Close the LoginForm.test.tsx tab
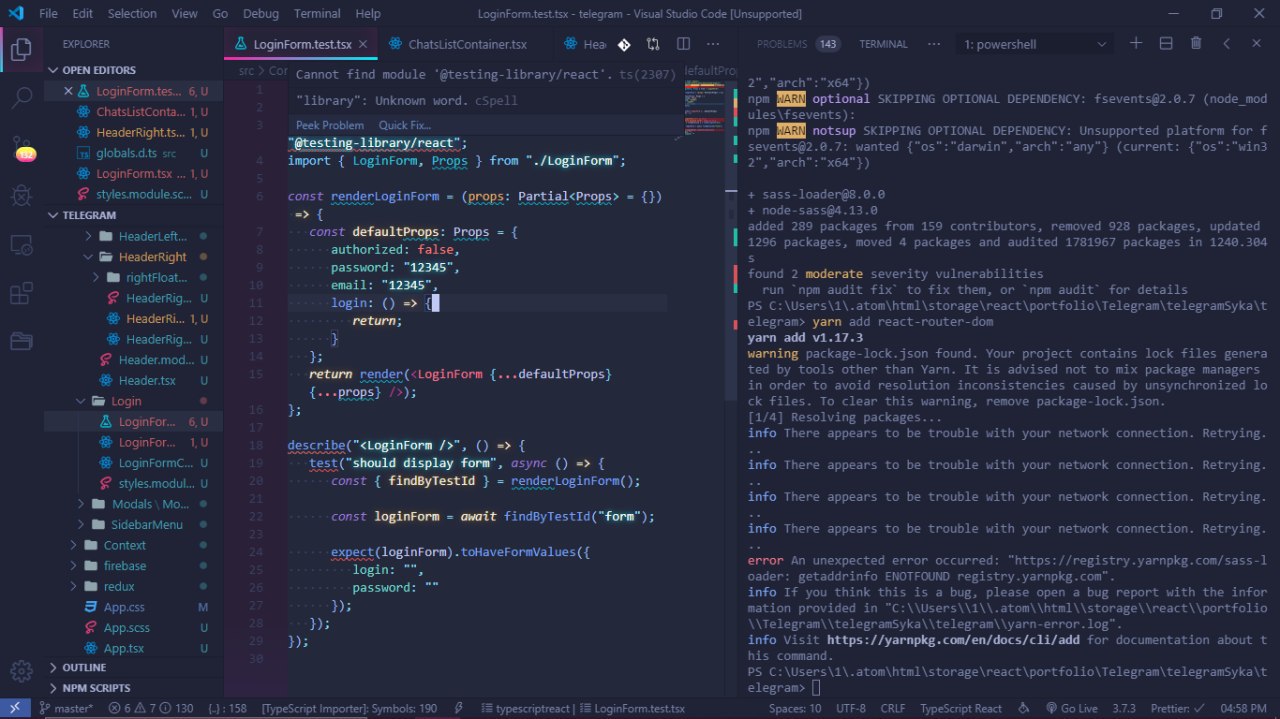 tap(364, 45)
